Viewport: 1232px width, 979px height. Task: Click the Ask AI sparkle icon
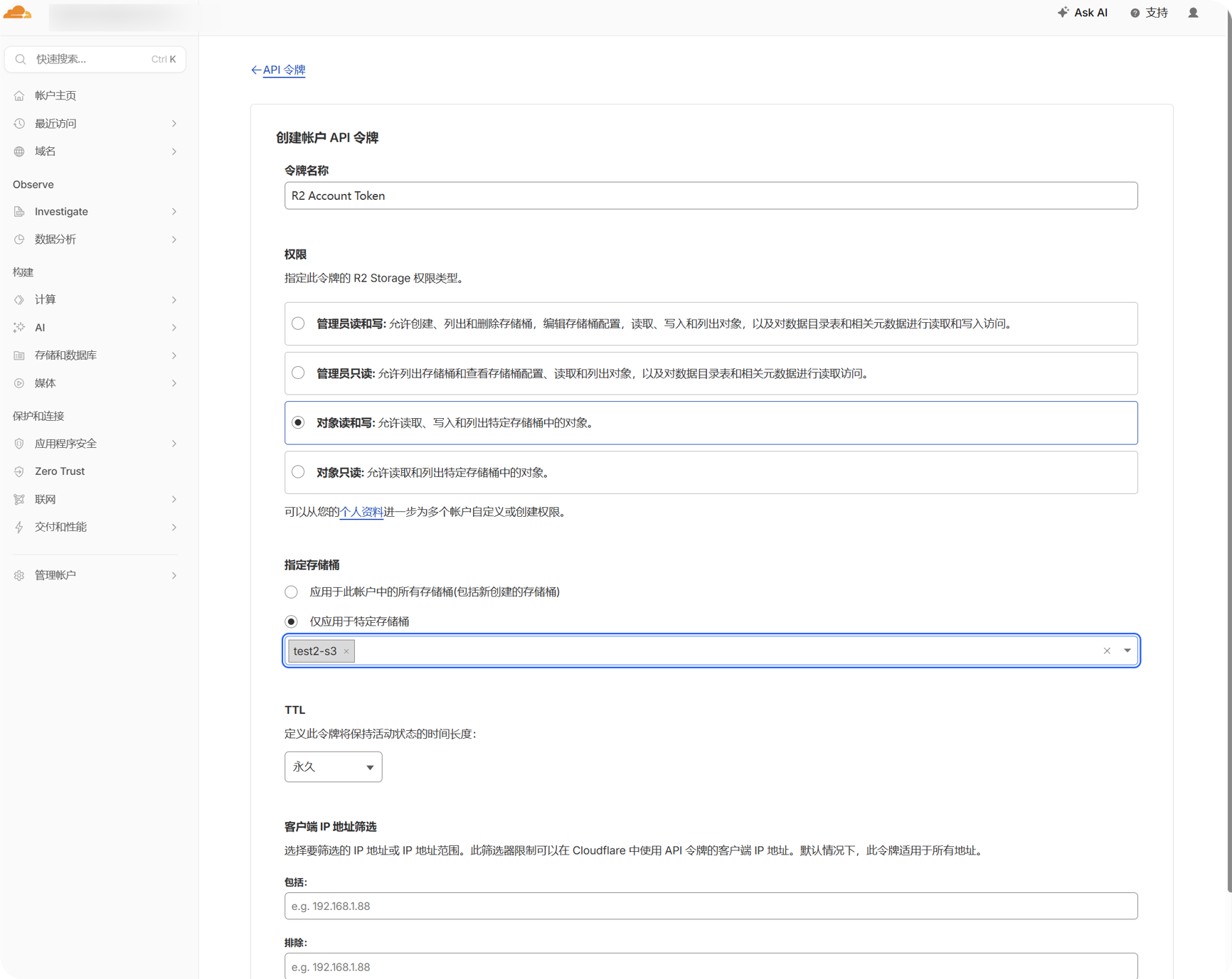click(1063, 12)
